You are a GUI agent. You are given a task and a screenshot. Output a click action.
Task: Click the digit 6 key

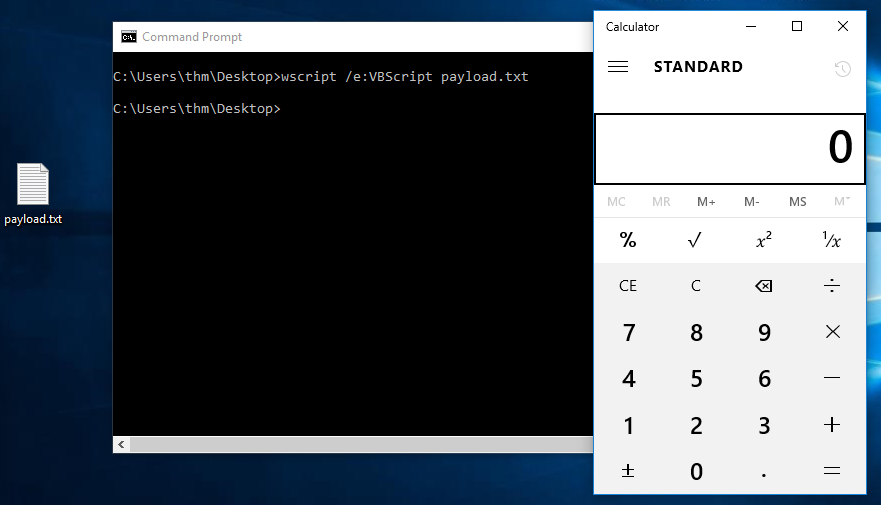click(x=764, y=378)
